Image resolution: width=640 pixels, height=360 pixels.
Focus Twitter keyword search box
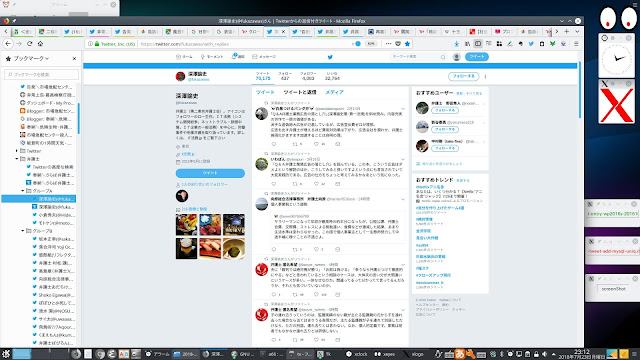[418, 57]
